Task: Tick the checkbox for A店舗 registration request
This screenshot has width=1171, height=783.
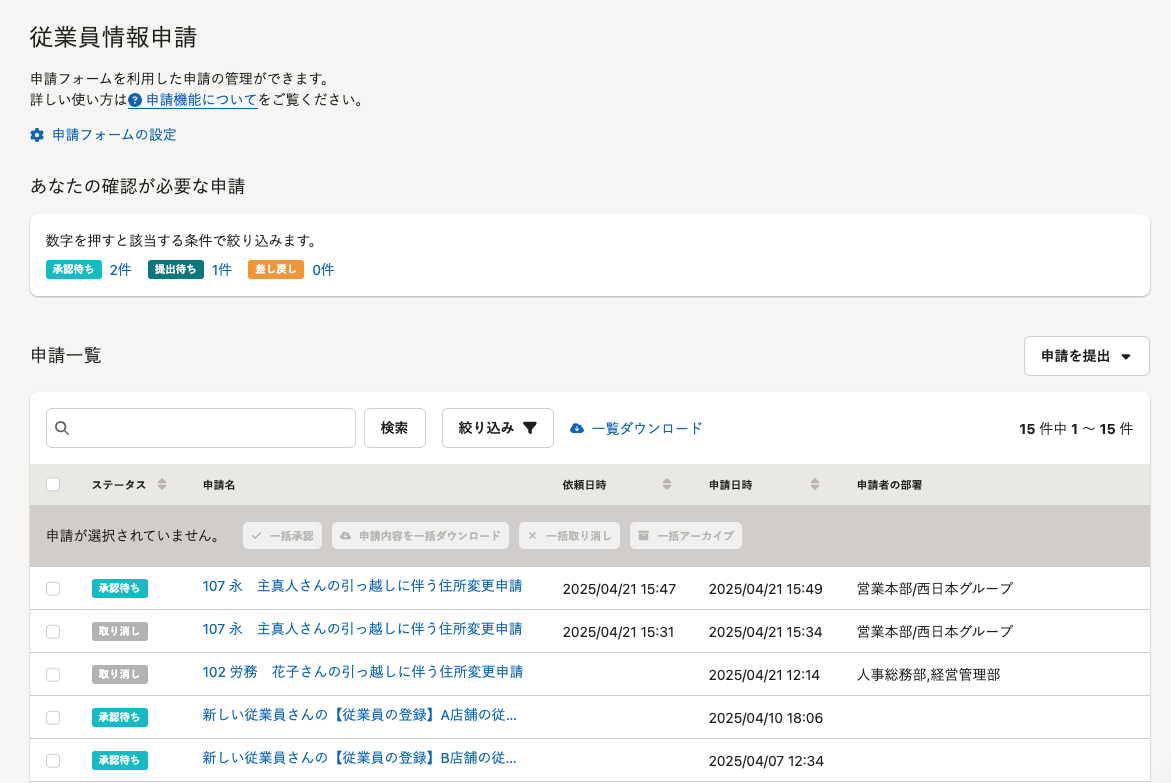Action: 53,718
